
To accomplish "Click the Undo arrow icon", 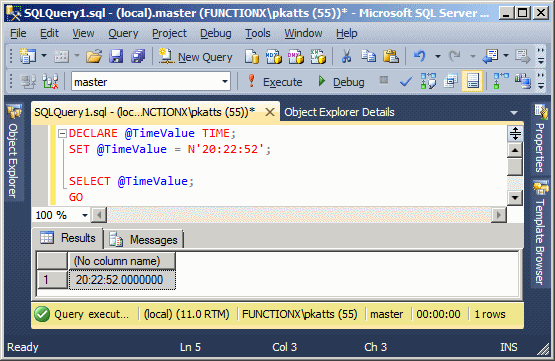I will [x=420, y=56].
